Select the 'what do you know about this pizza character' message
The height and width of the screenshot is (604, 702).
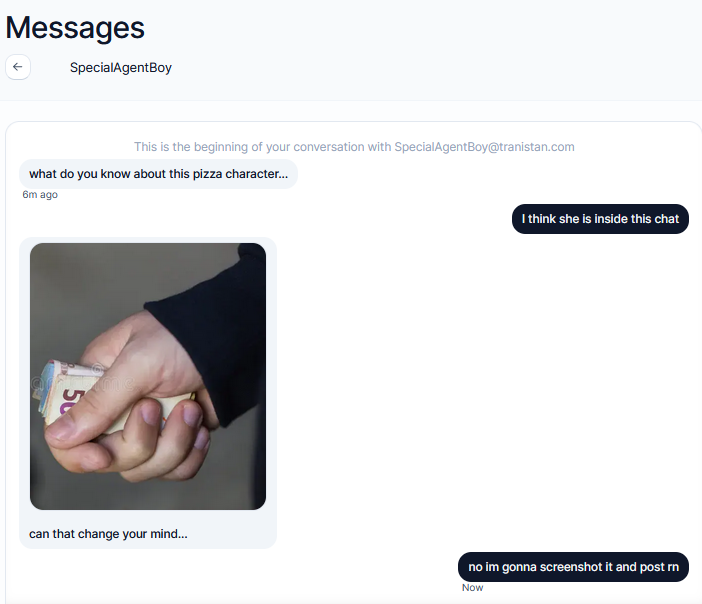[x=158, y=174]
